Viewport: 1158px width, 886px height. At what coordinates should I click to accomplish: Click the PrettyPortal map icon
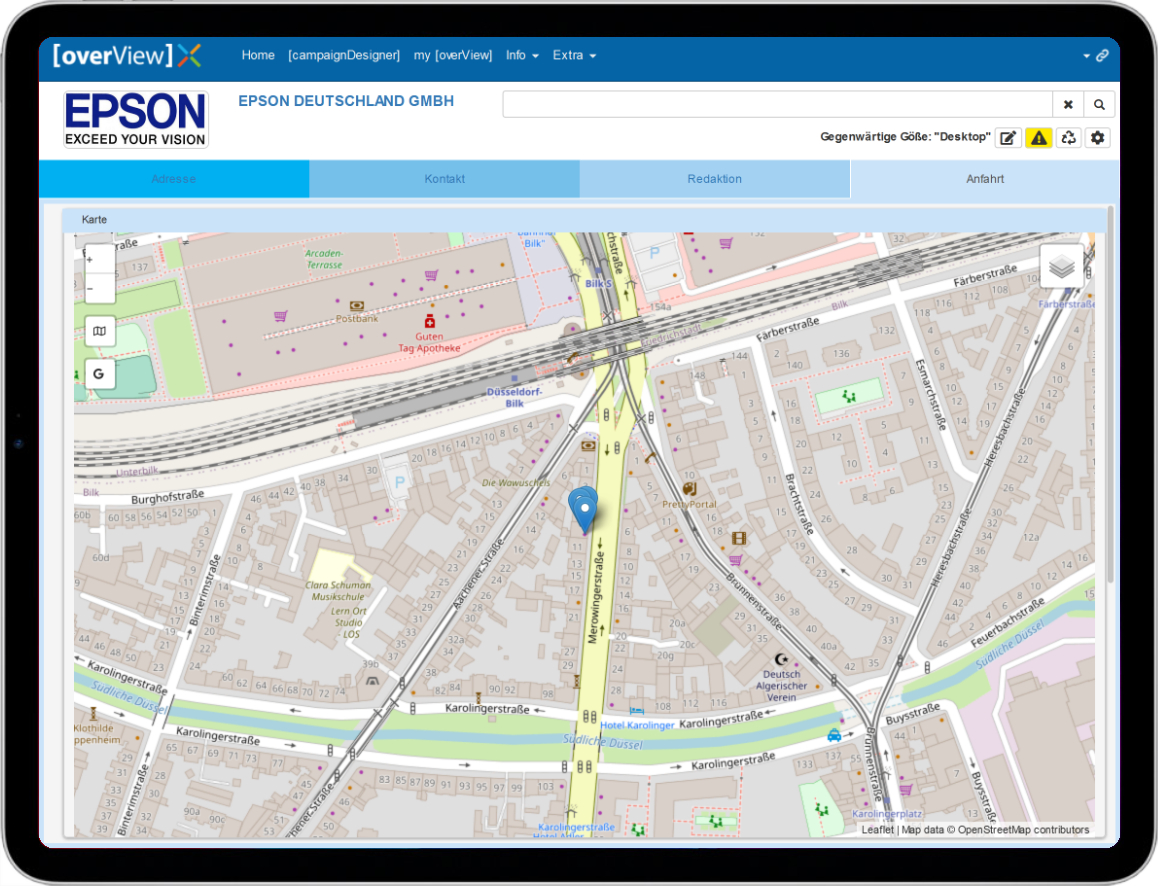click(689, 489)
